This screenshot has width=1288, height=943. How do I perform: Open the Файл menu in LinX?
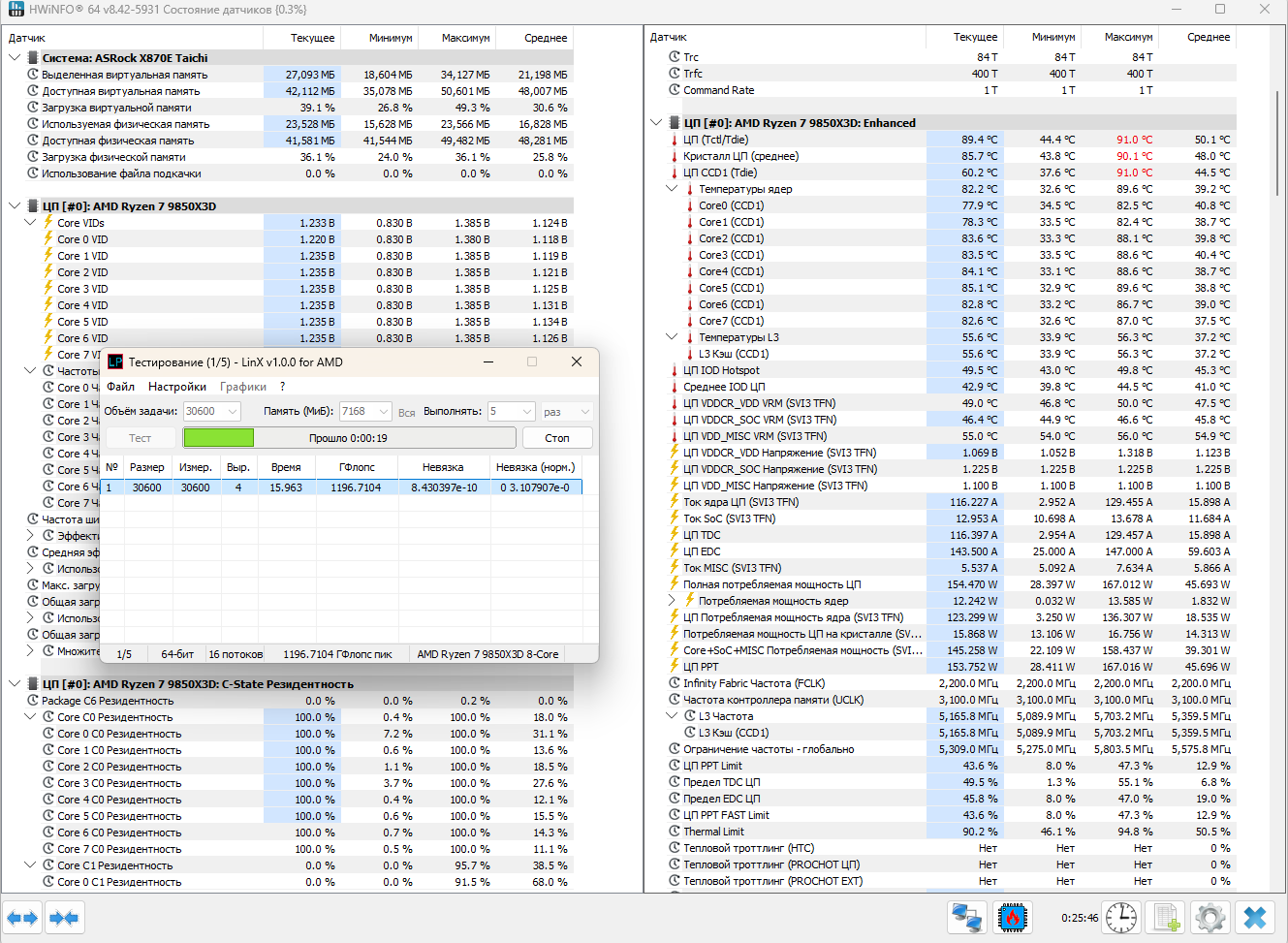pyautogui.click(x=121, y=387)
